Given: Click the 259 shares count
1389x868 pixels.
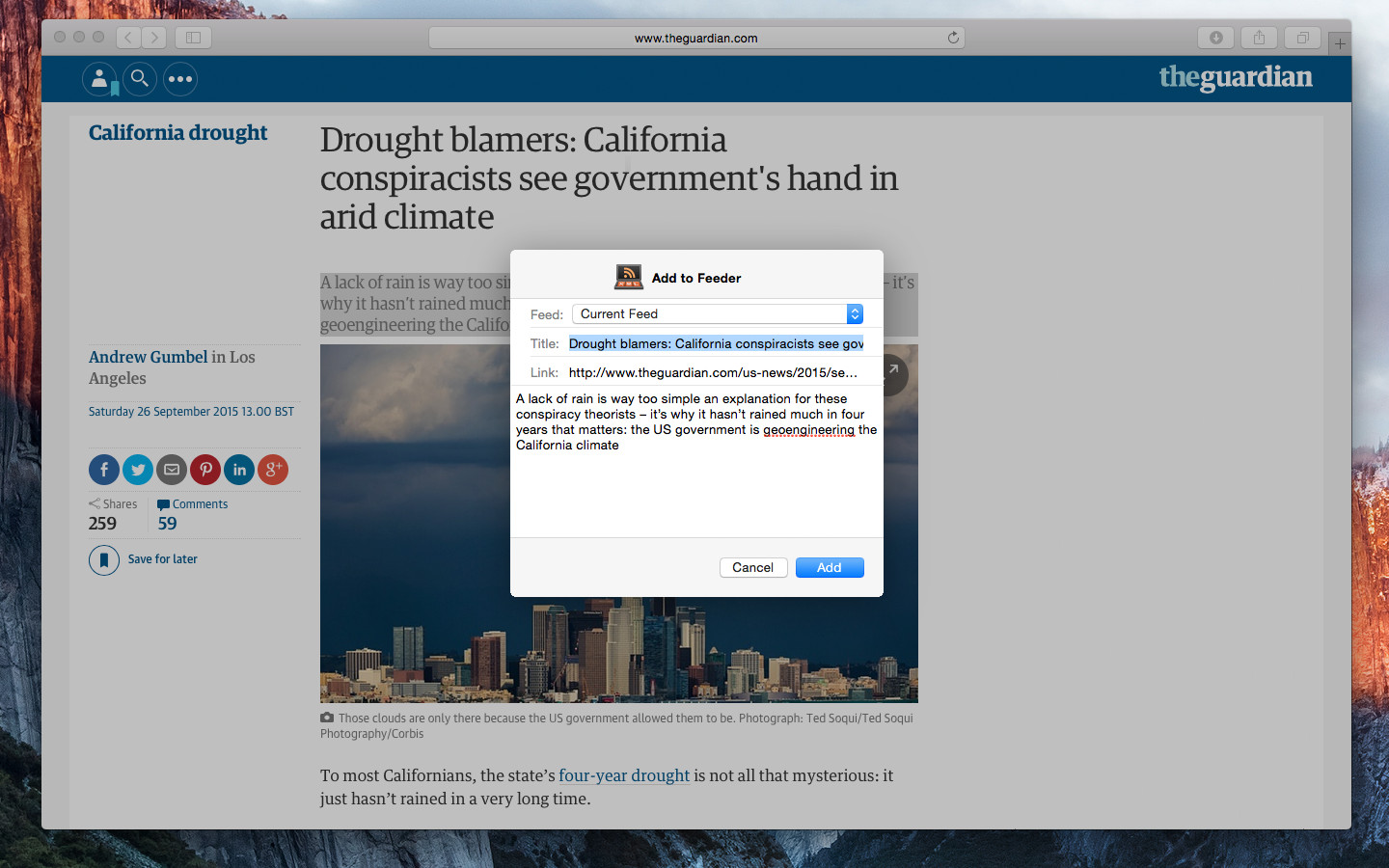Looking at the screenshot, I should click(x=102, y=524).
